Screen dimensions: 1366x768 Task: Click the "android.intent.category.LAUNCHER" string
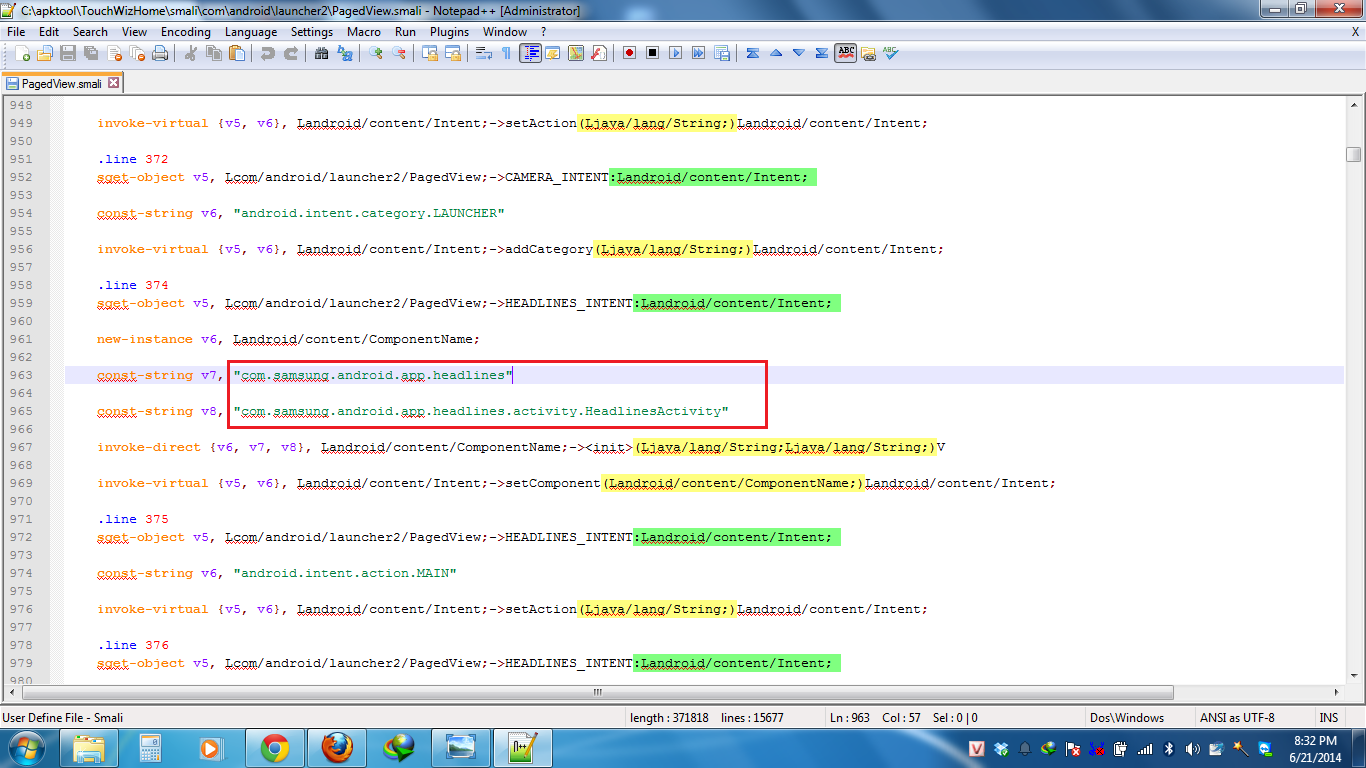point(369,213)
